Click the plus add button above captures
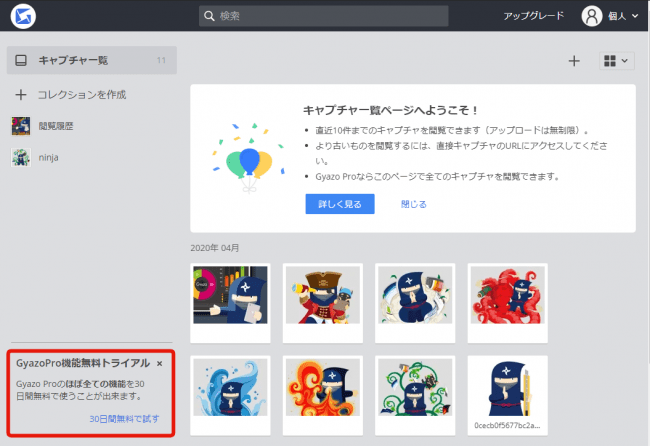 coord(574,61)
